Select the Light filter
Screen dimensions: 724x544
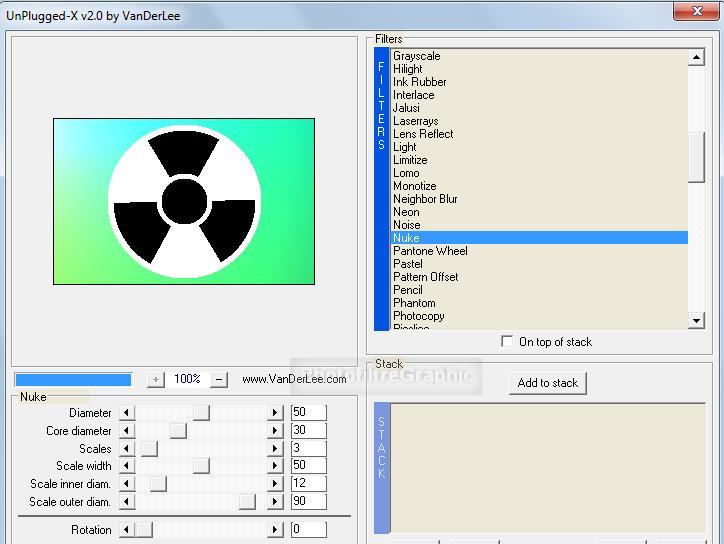(x=539, y=147)
